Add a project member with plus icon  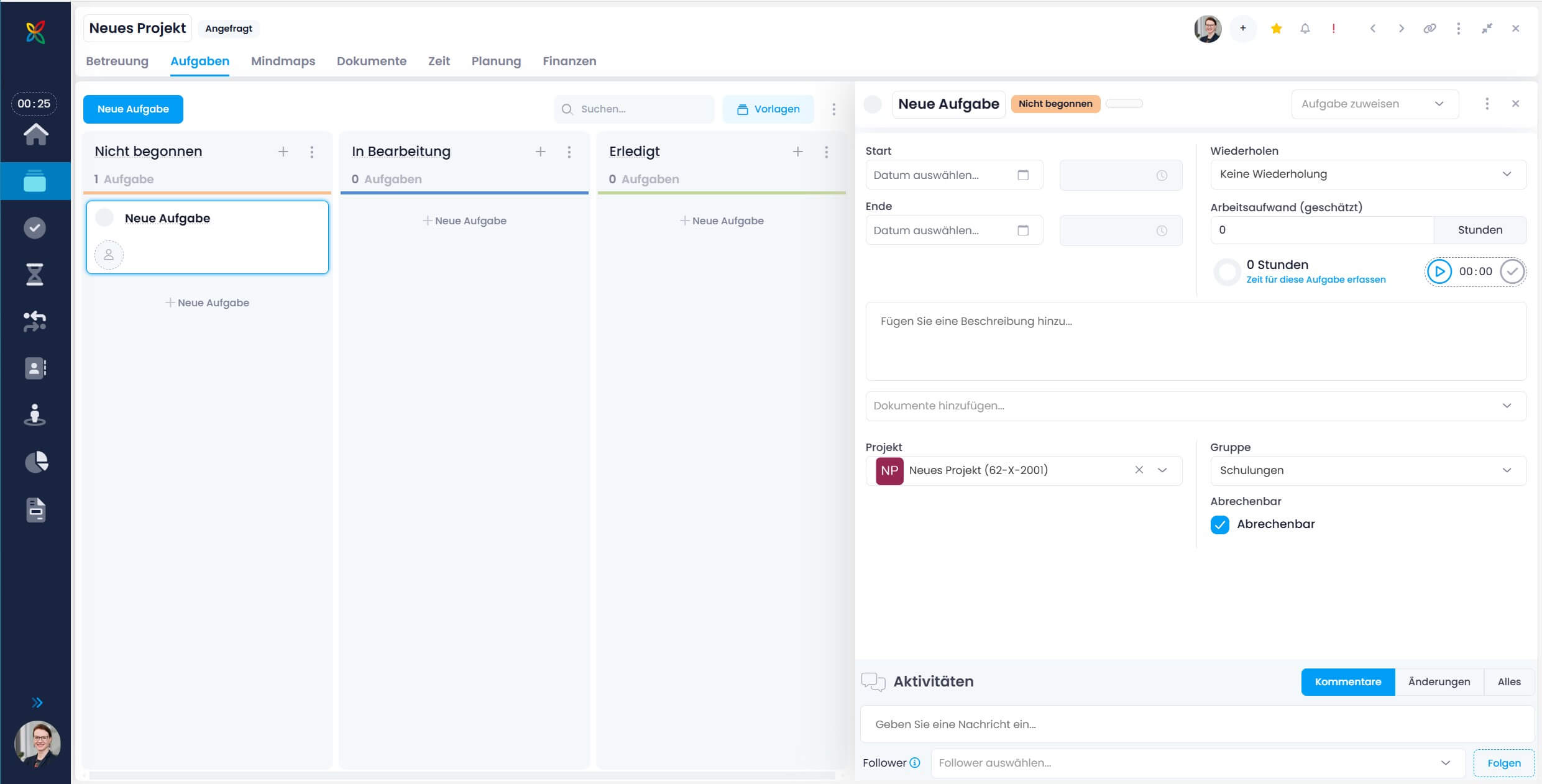[1243, 29]
